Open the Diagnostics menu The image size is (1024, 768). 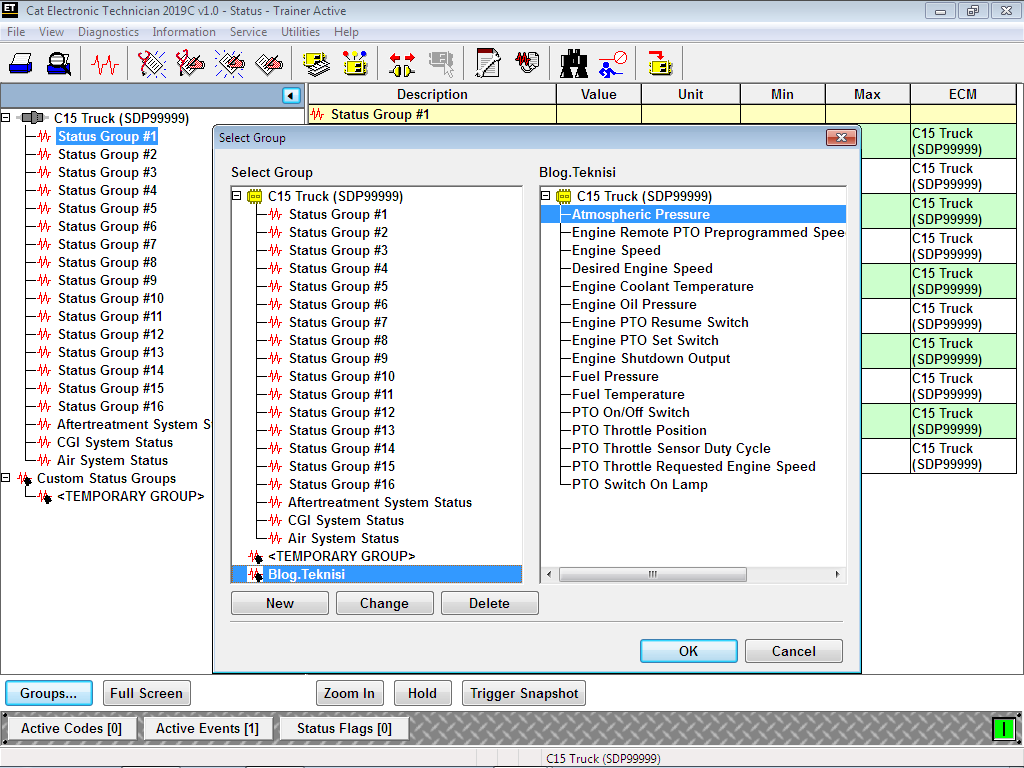click(108, 31)
